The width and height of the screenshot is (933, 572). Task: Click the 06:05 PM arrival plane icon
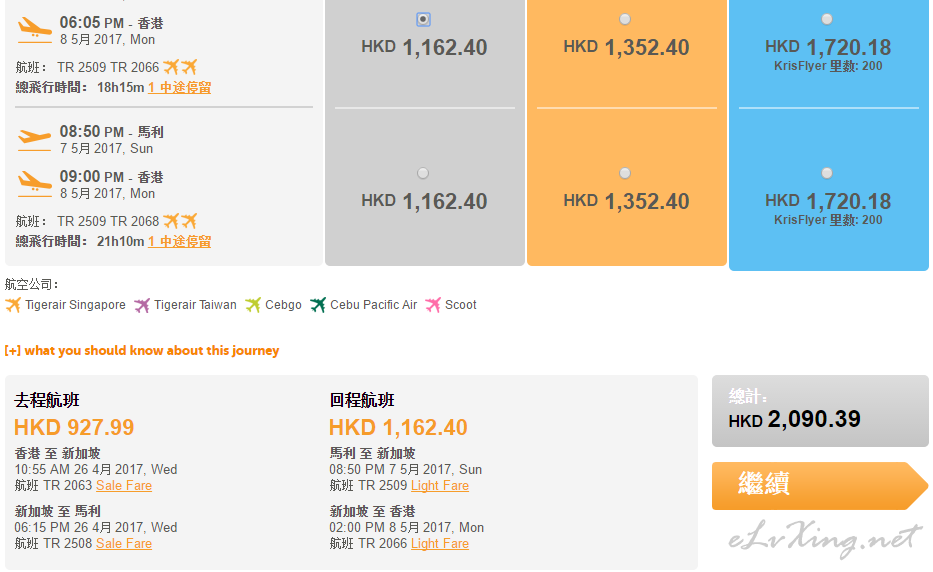click(x=35, y=30)
